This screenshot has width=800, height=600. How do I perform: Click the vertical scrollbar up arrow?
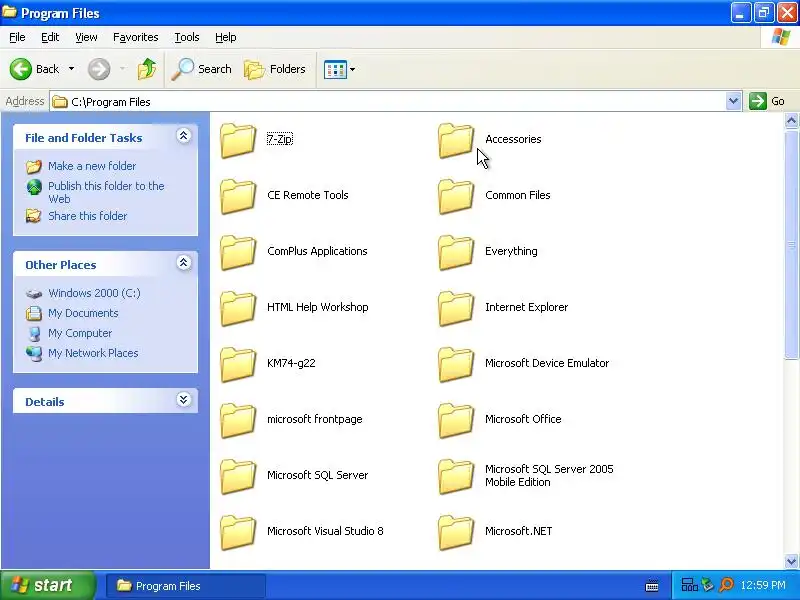point(791,121)
